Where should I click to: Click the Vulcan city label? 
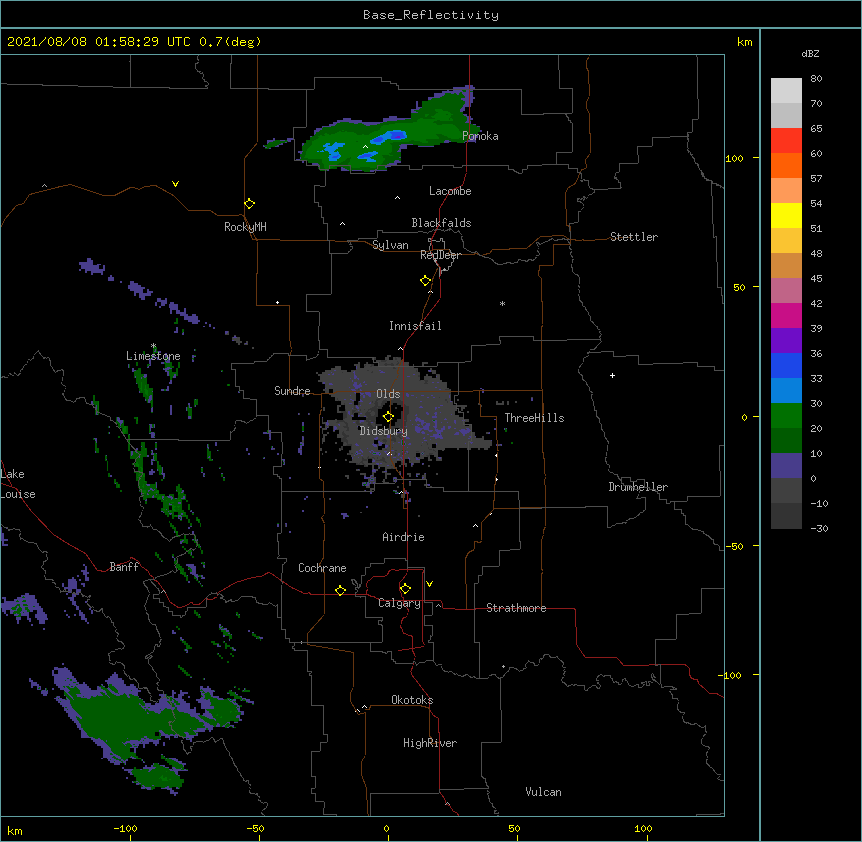point(543,792)
